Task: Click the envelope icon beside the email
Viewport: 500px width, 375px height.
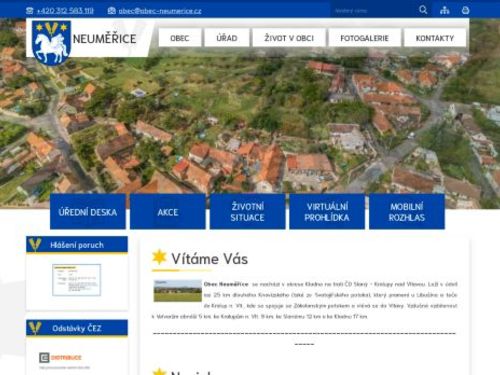Action: (x=112, y=11)
